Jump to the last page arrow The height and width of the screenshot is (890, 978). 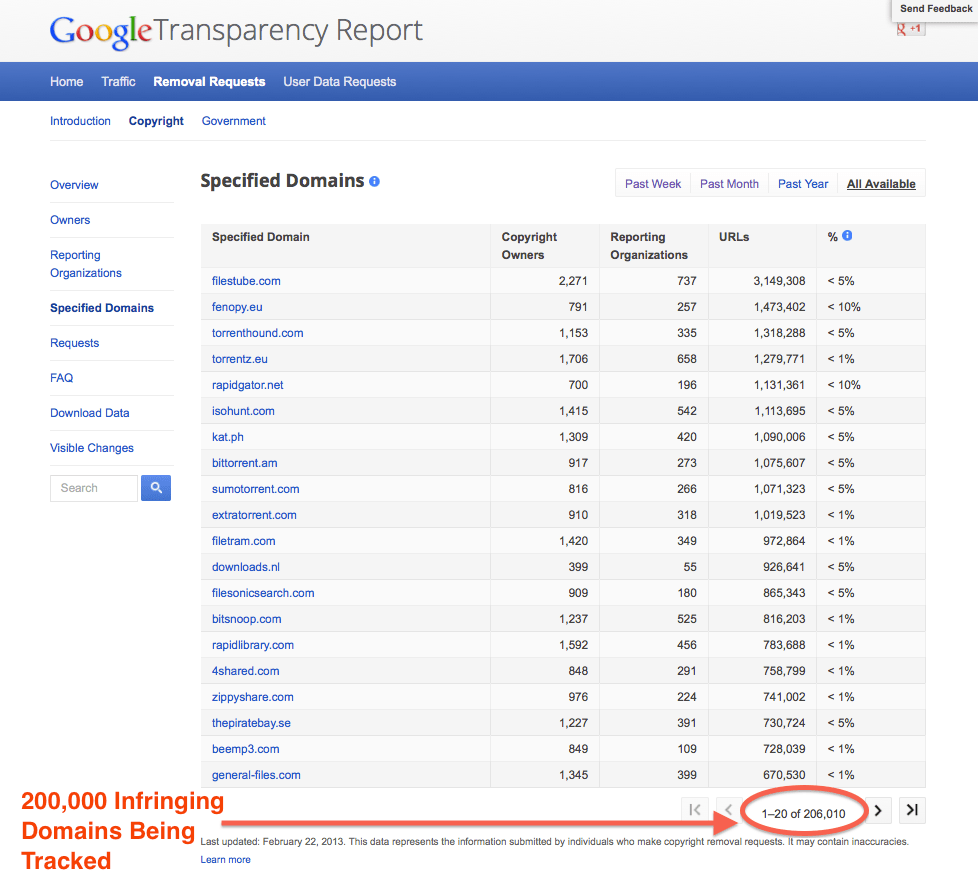click(x=912, y=811)
